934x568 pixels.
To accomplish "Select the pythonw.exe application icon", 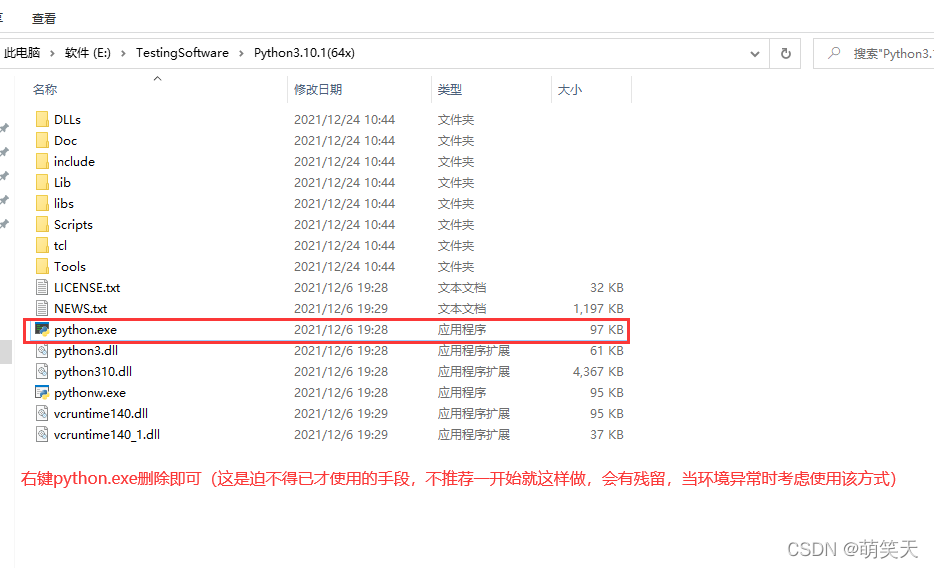I will 42,392.
